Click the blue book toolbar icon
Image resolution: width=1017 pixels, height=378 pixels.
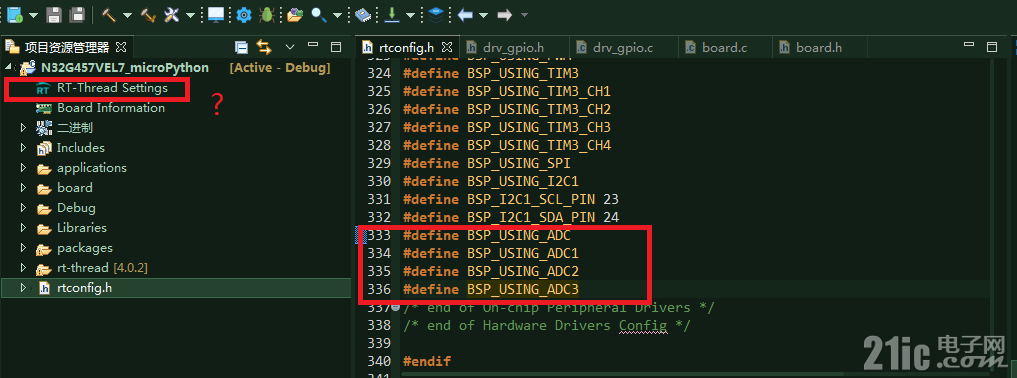(364, 14)
